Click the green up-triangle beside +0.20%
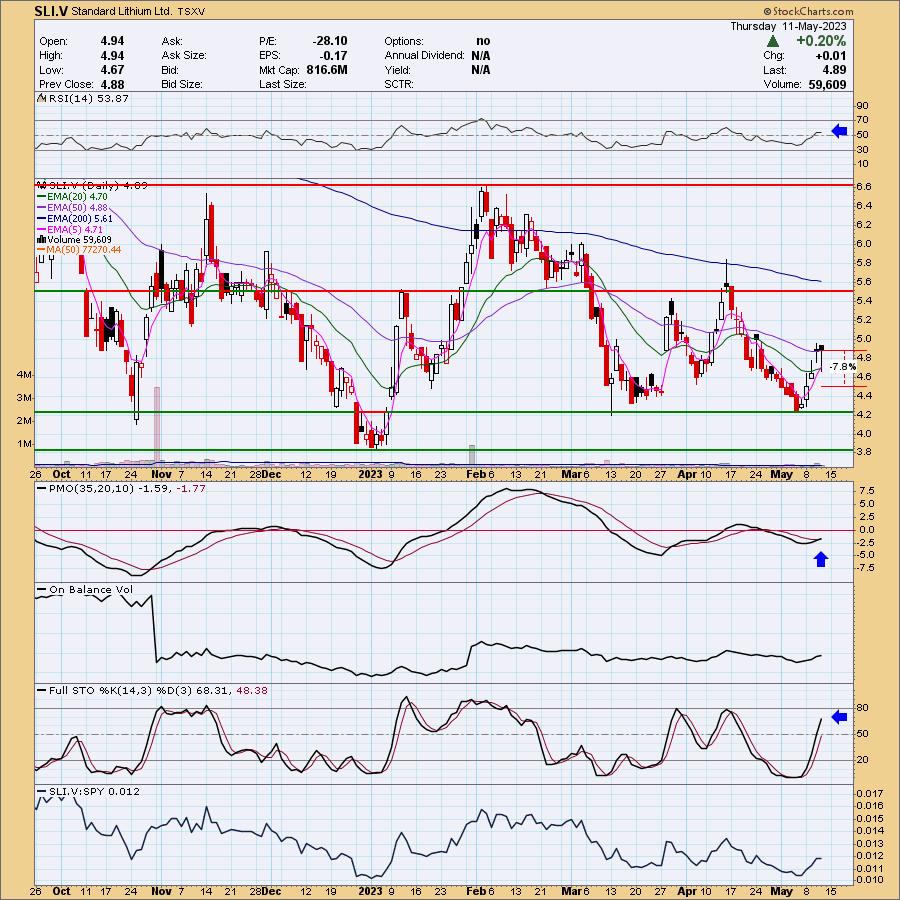 tap(773, 41)
